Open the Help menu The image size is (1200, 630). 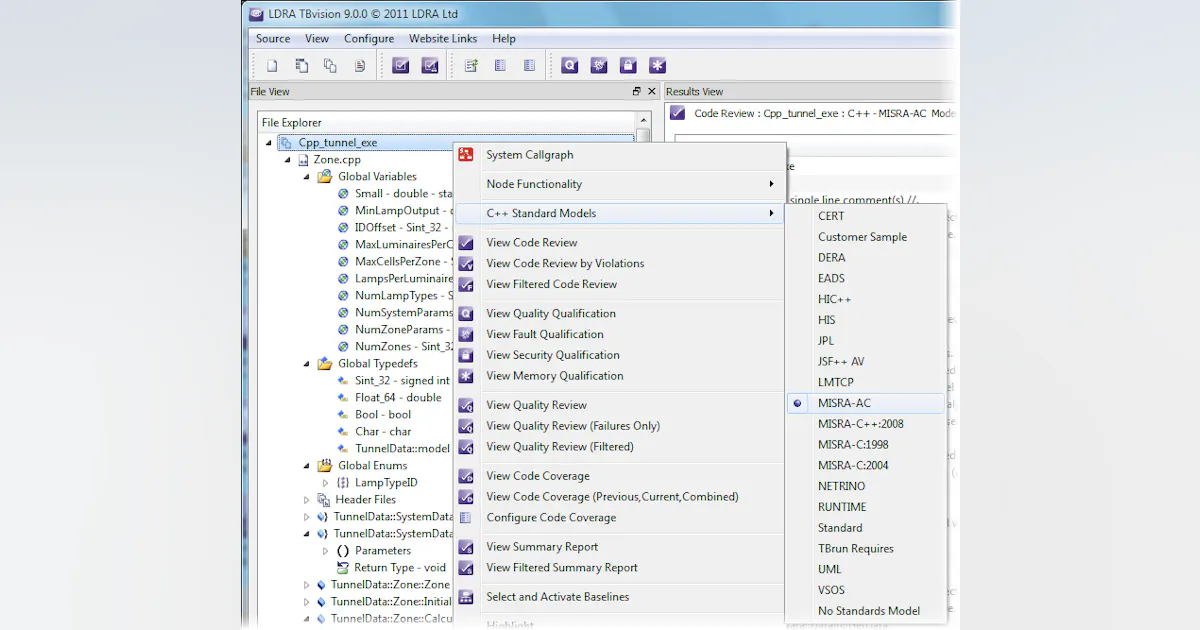(504, 39)
